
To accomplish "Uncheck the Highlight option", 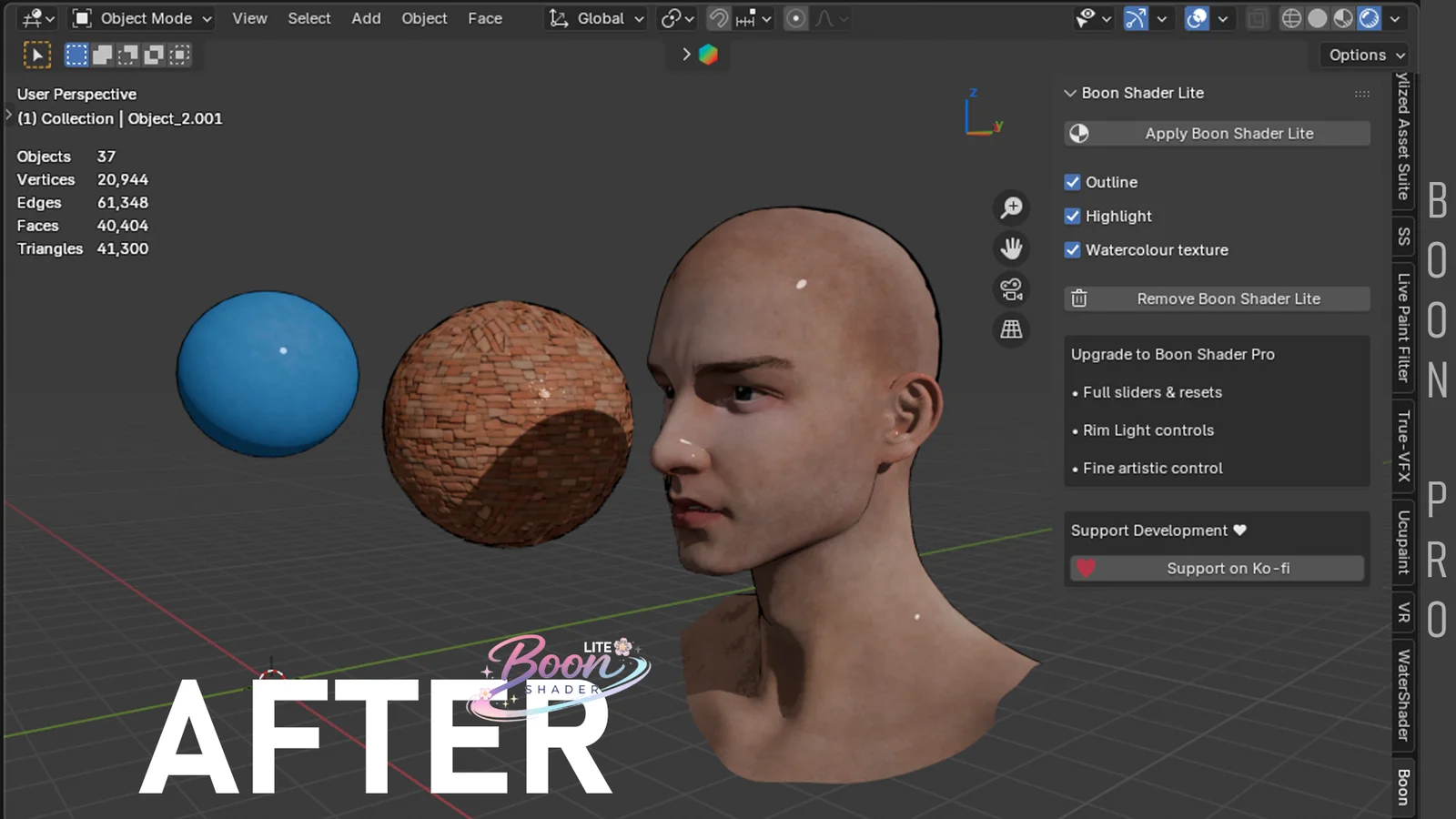I will 1072,216.
